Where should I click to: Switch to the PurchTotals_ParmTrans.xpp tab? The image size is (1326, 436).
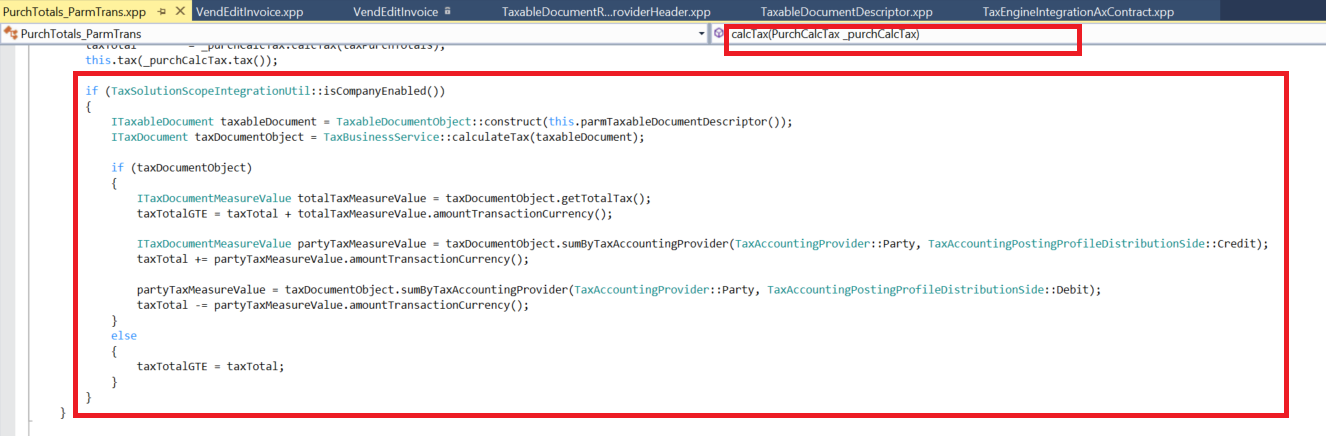[75, 12]
